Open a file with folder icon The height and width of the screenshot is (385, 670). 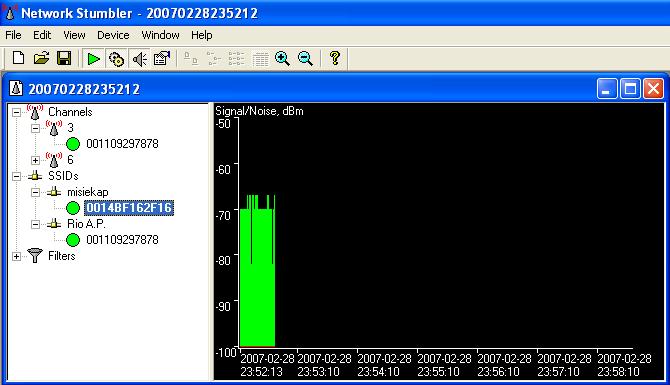coord(41,58)
